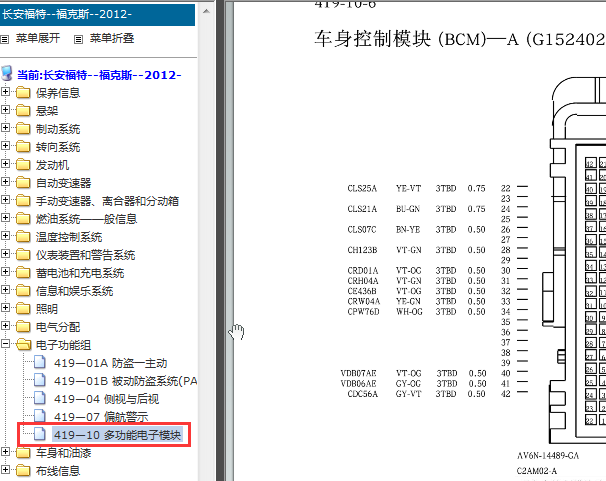
Task: Click the 车身和油漆 folder icon
Action: [x=23, y=452]
